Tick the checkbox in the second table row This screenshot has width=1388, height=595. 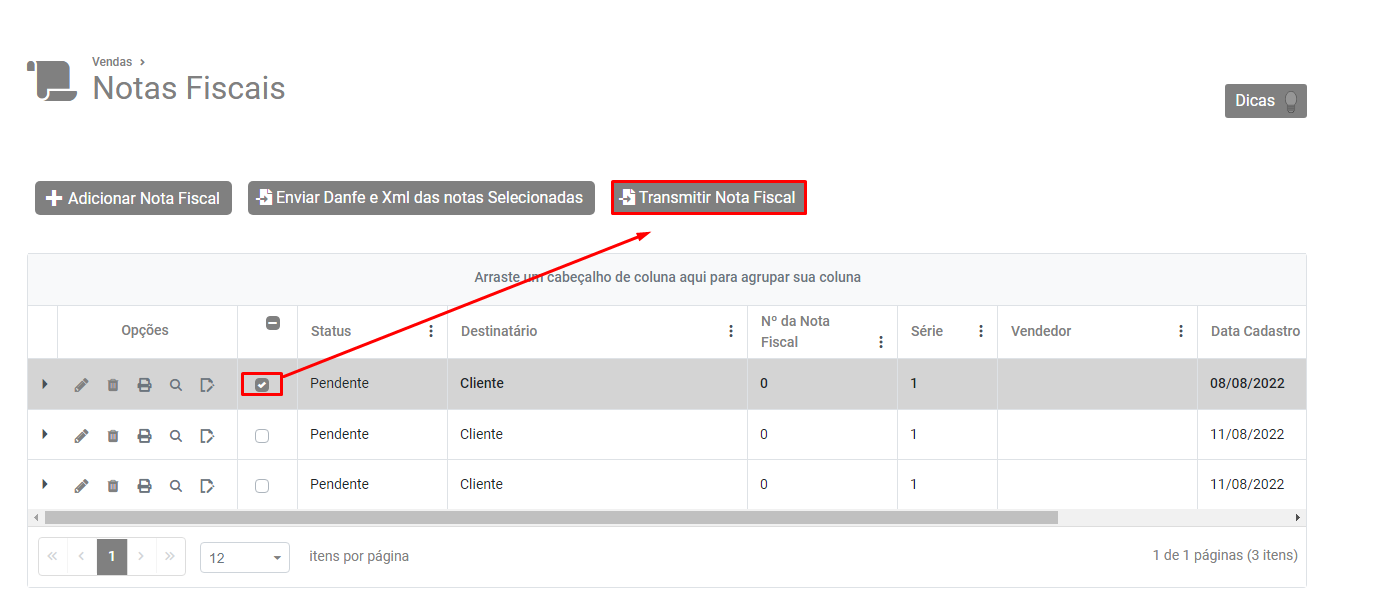click(262, 436)
